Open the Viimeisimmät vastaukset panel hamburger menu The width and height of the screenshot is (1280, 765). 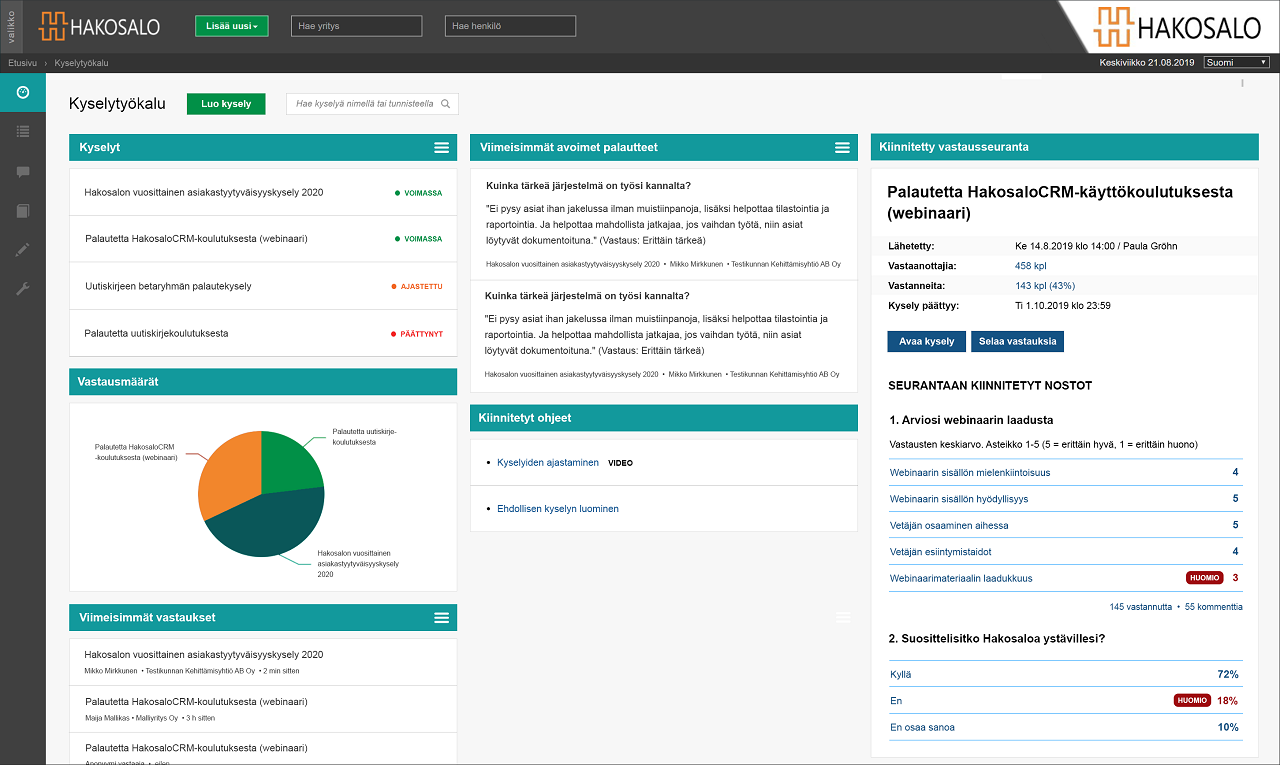coord(441,617)
